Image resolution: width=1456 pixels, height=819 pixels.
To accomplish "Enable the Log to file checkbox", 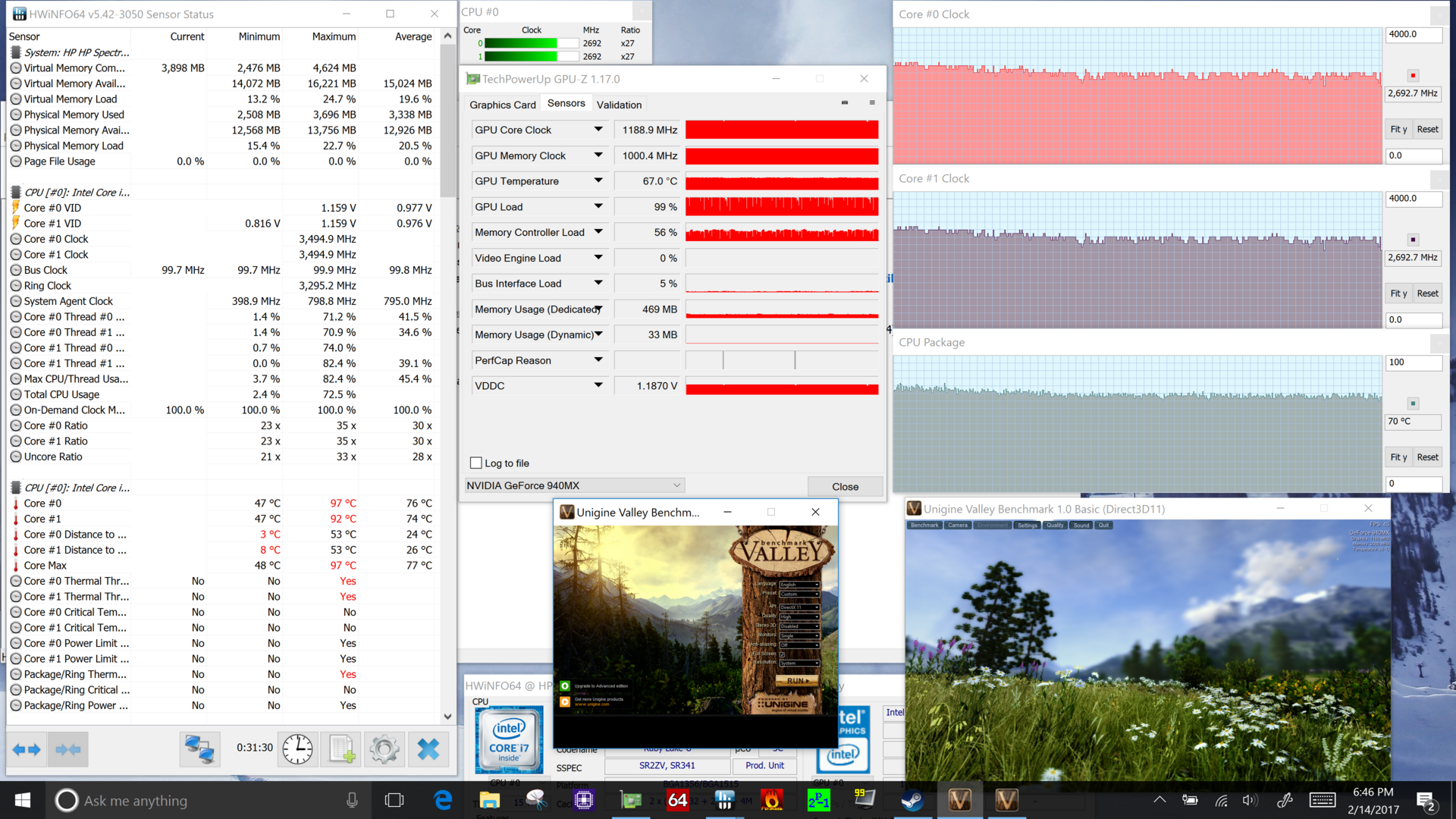I will (476, 463).
